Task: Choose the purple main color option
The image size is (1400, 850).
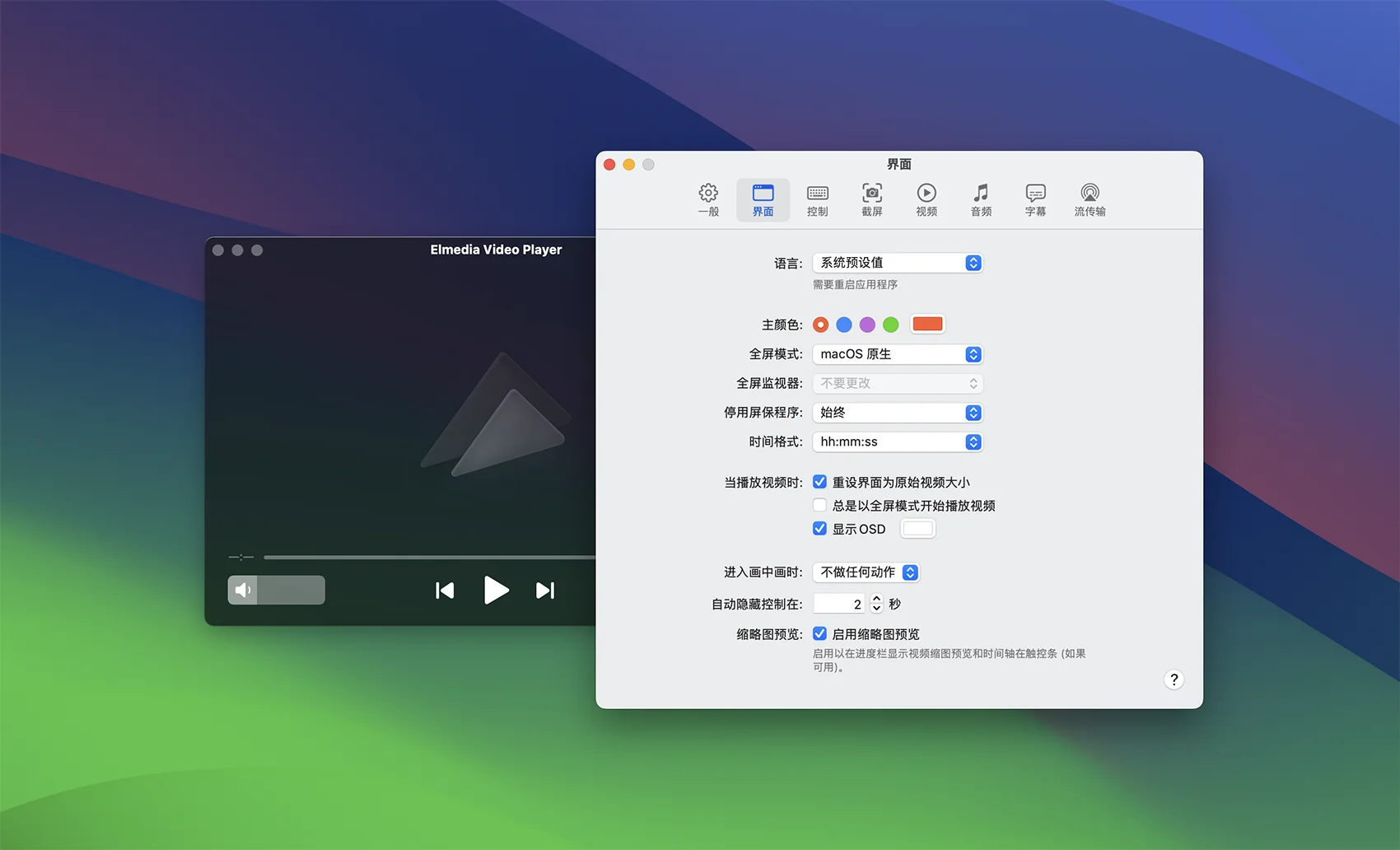Action: coord(867,325)
